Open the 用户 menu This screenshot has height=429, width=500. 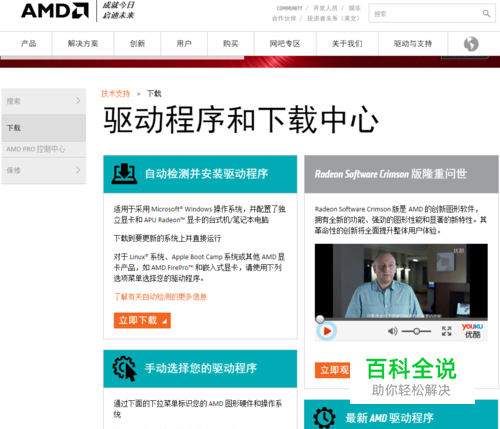[x=184, y=44]
